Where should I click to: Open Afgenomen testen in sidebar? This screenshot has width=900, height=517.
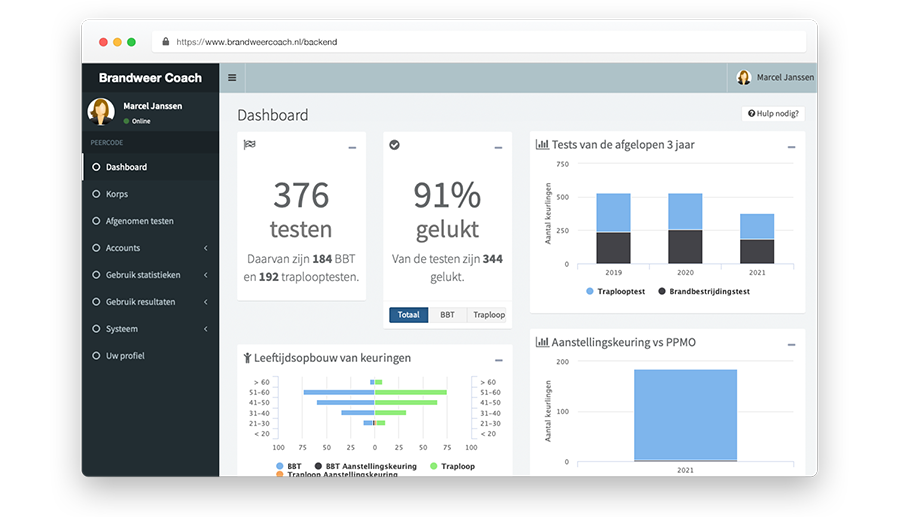coord(139,221)
